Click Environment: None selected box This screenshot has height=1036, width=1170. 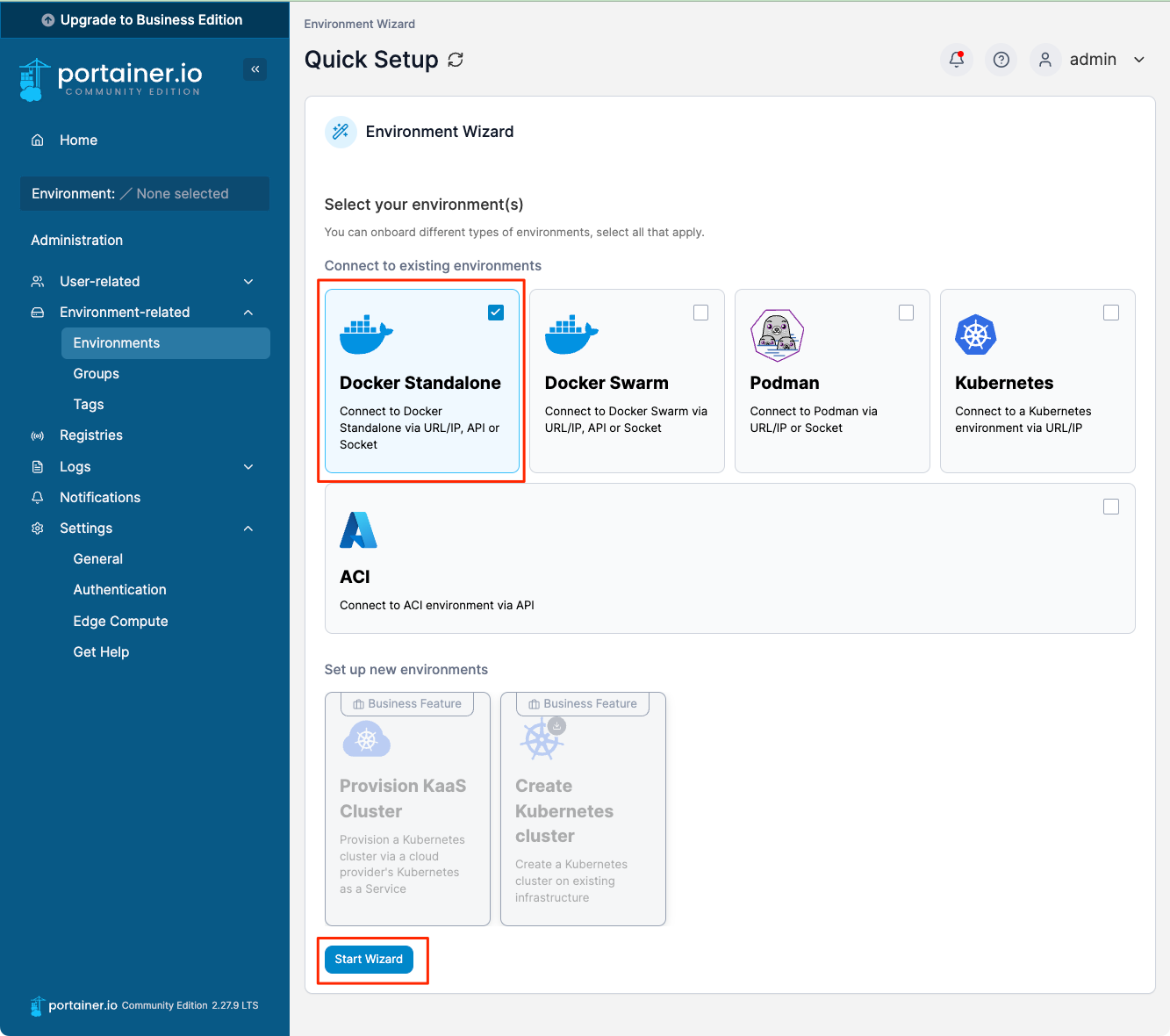[x=145, y=194]
